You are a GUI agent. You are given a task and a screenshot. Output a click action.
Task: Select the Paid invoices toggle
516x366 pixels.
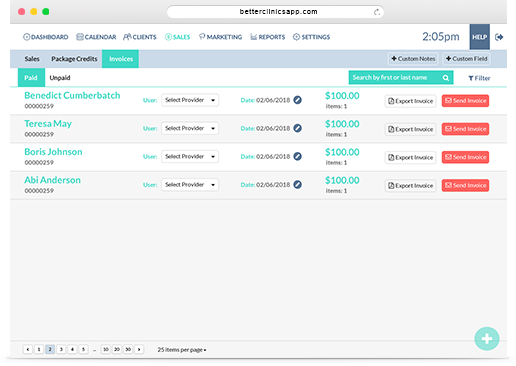pyautogui.click(x=31, y=78)
